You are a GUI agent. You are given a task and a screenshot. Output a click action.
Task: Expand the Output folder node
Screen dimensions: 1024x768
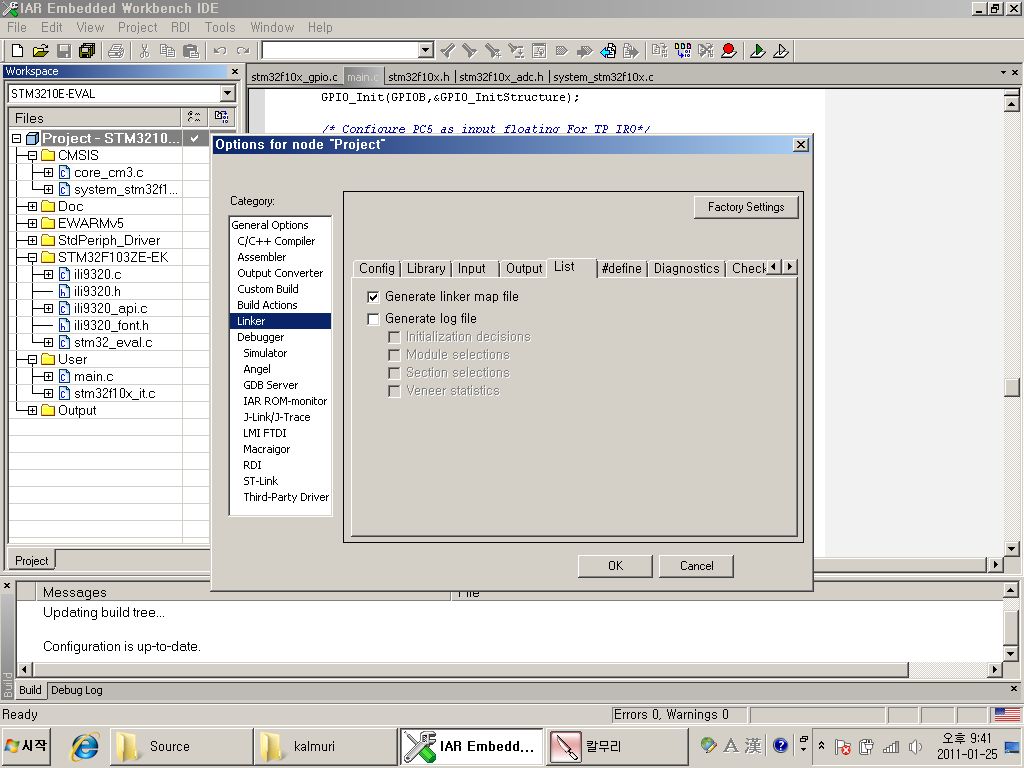point(32,410)
